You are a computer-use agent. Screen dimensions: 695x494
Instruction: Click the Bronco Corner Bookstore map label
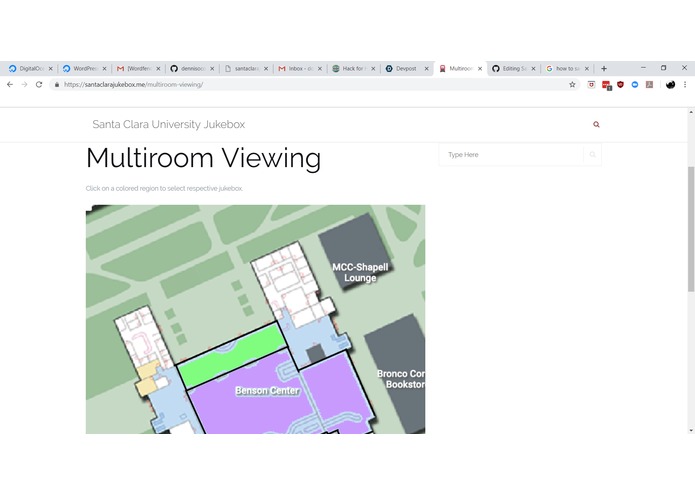click(401, 379)
